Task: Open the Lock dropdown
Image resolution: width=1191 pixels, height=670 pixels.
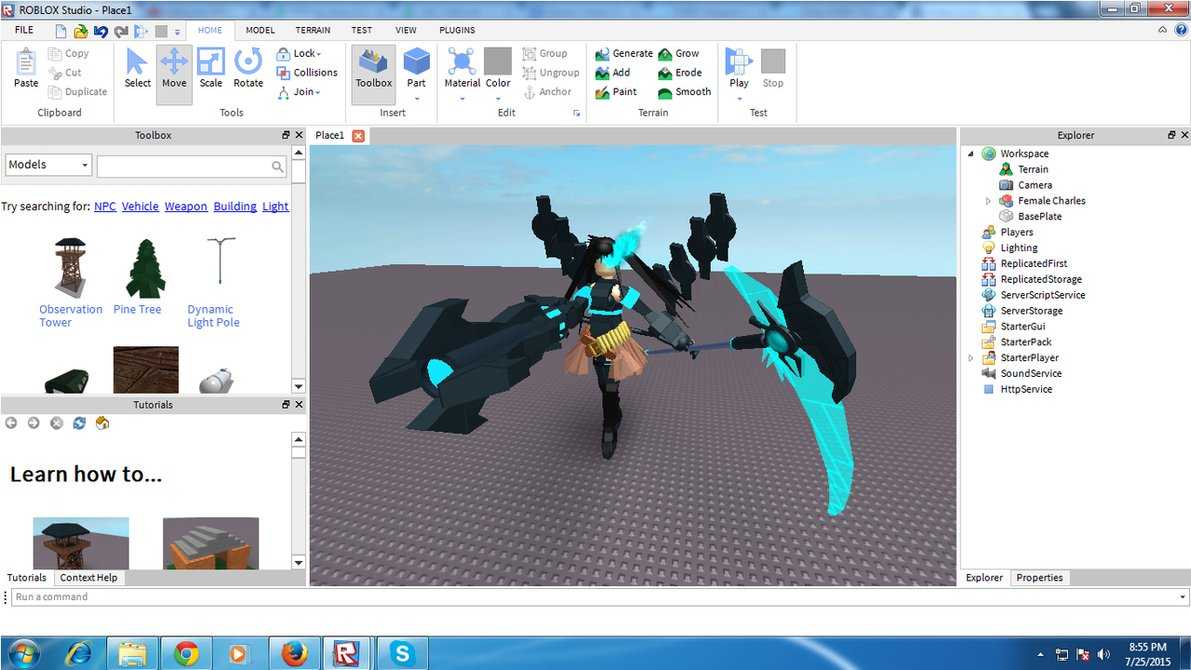Action: 299,53
